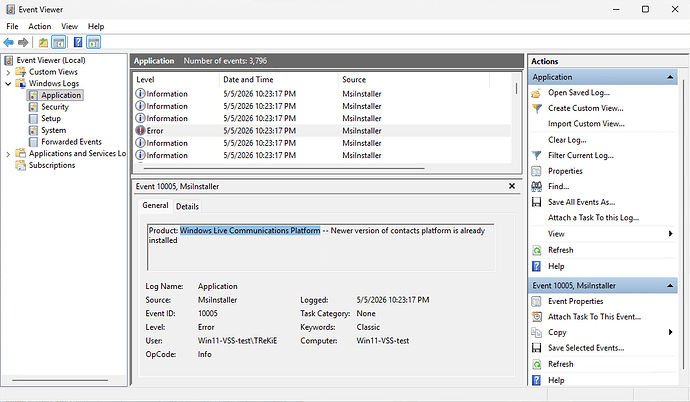Click the Copy icon in the event actions
Screen dimensions: 690x402
(536, 333)
